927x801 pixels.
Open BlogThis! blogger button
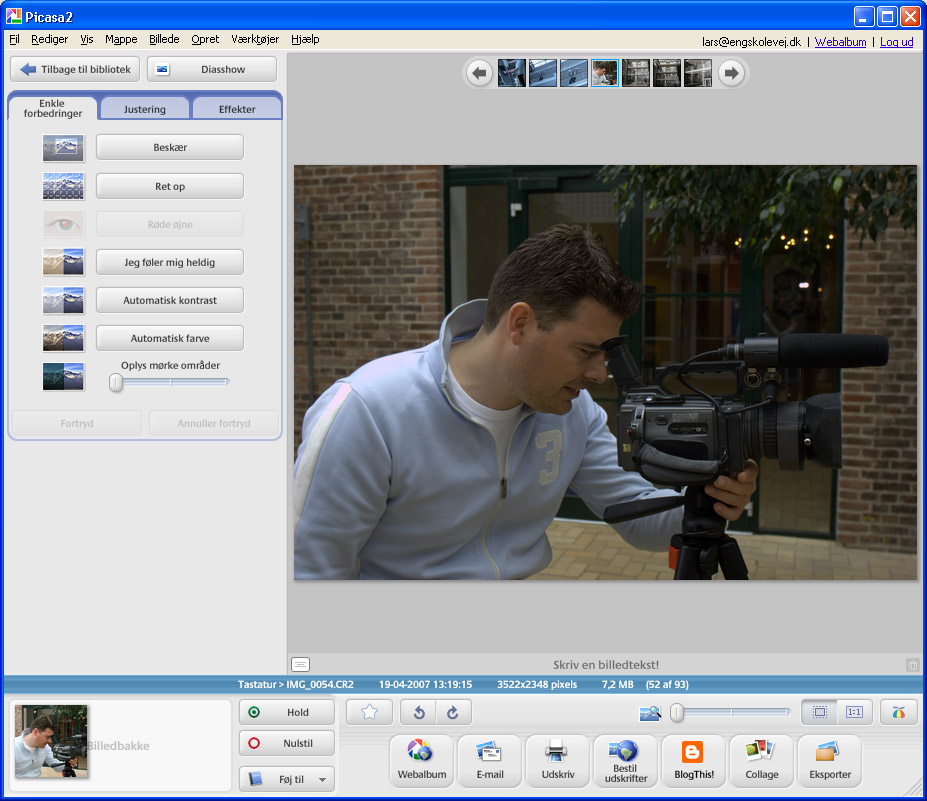coord(692,761)
